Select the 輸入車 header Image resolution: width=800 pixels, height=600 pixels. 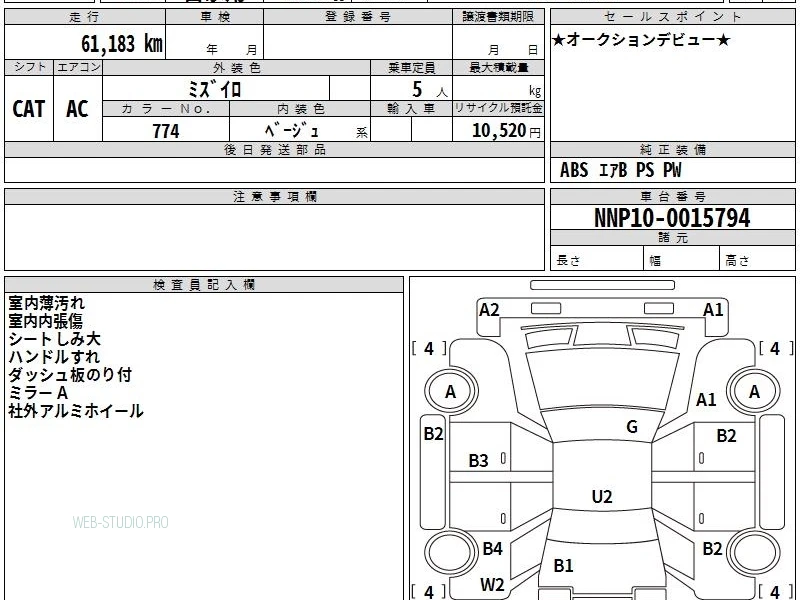411,109
